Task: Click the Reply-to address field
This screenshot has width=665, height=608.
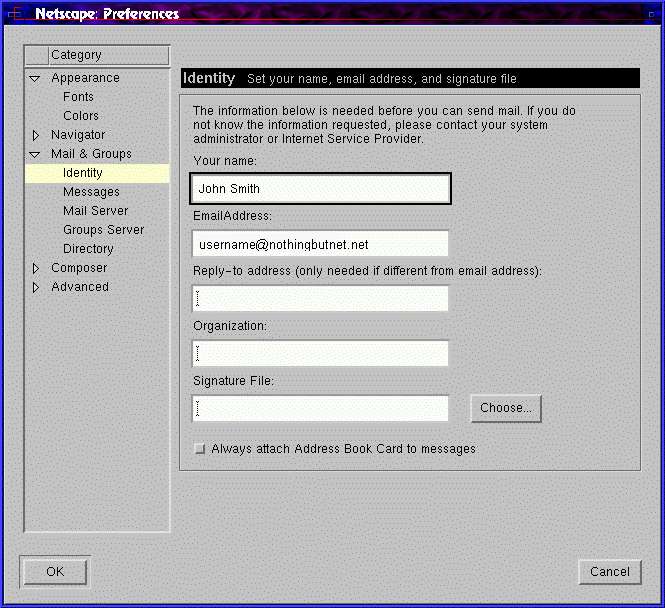Action: pyautogui.click(x=320, y=298)
